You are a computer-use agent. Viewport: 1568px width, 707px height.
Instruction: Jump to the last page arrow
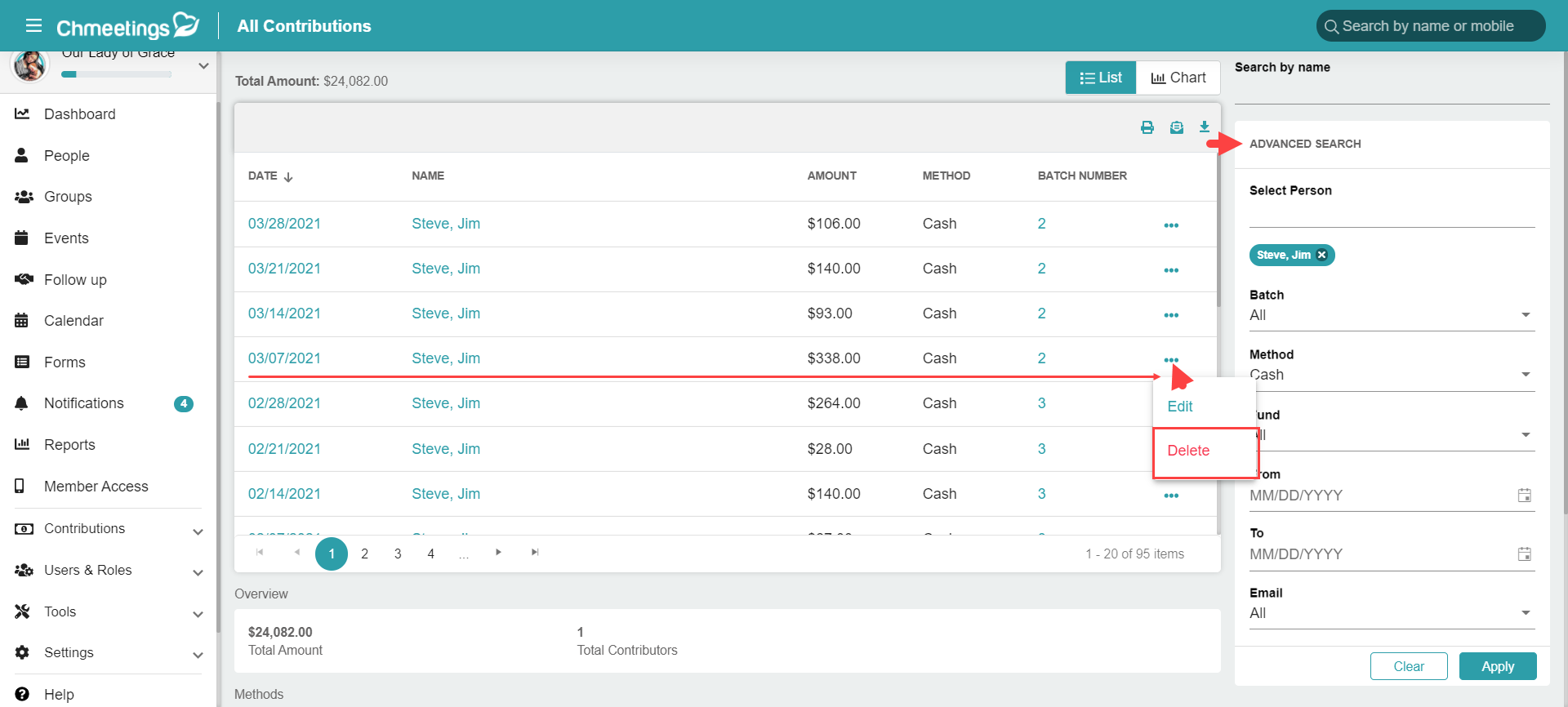(x=535, y=553)
